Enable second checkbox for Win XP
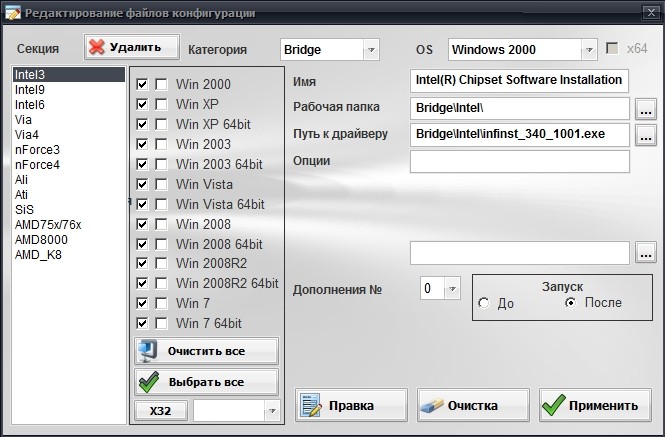Image resolution: width=665 pixels, height=437 pixels. click(x=161, y=104)
